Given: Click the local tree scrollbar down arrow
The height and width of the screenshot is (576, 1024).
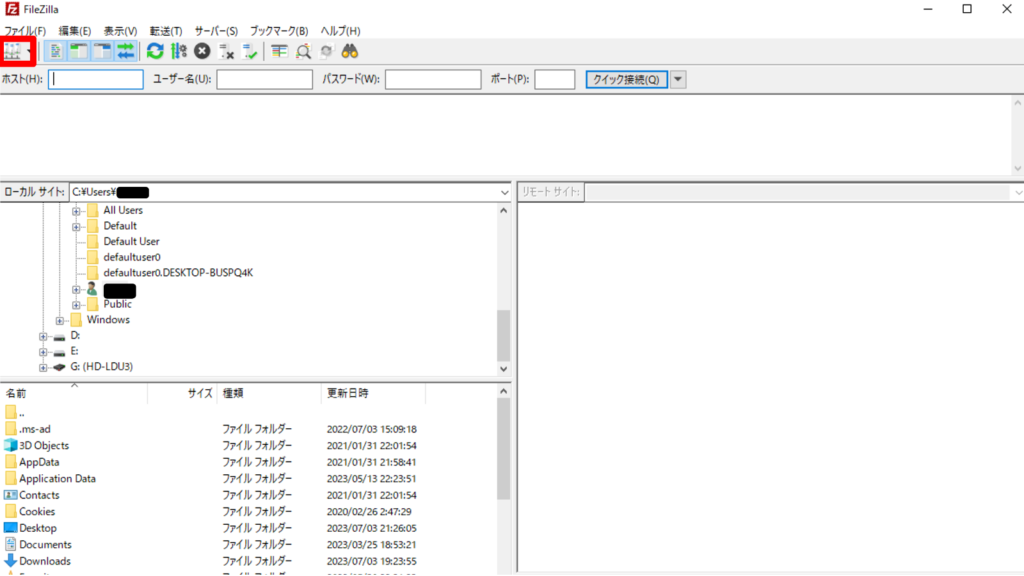Looking at the screenshot, I should click(x=504, y=369).
